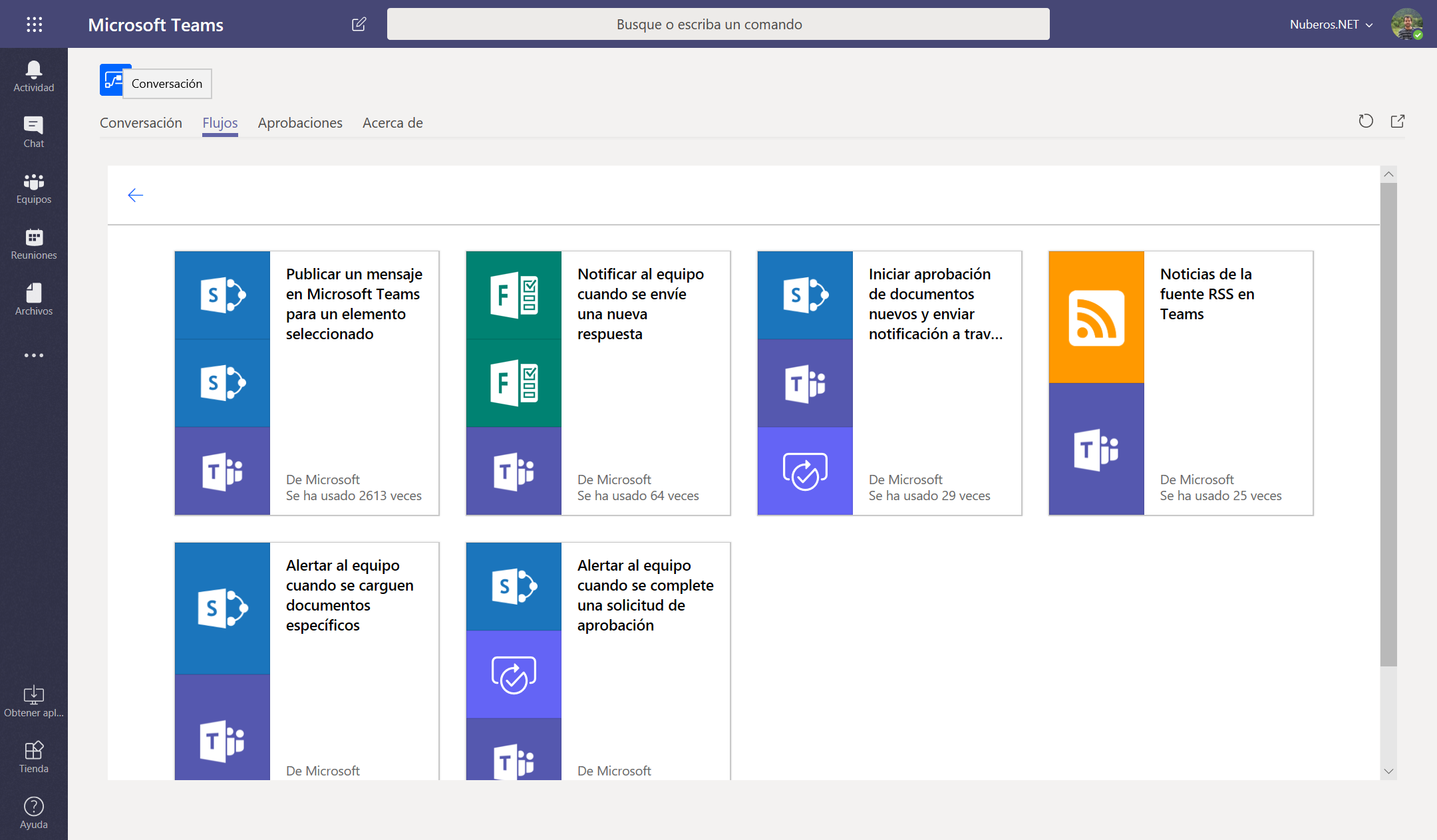
Task: Refresh the Flujos view
Action: (1366, 121)
